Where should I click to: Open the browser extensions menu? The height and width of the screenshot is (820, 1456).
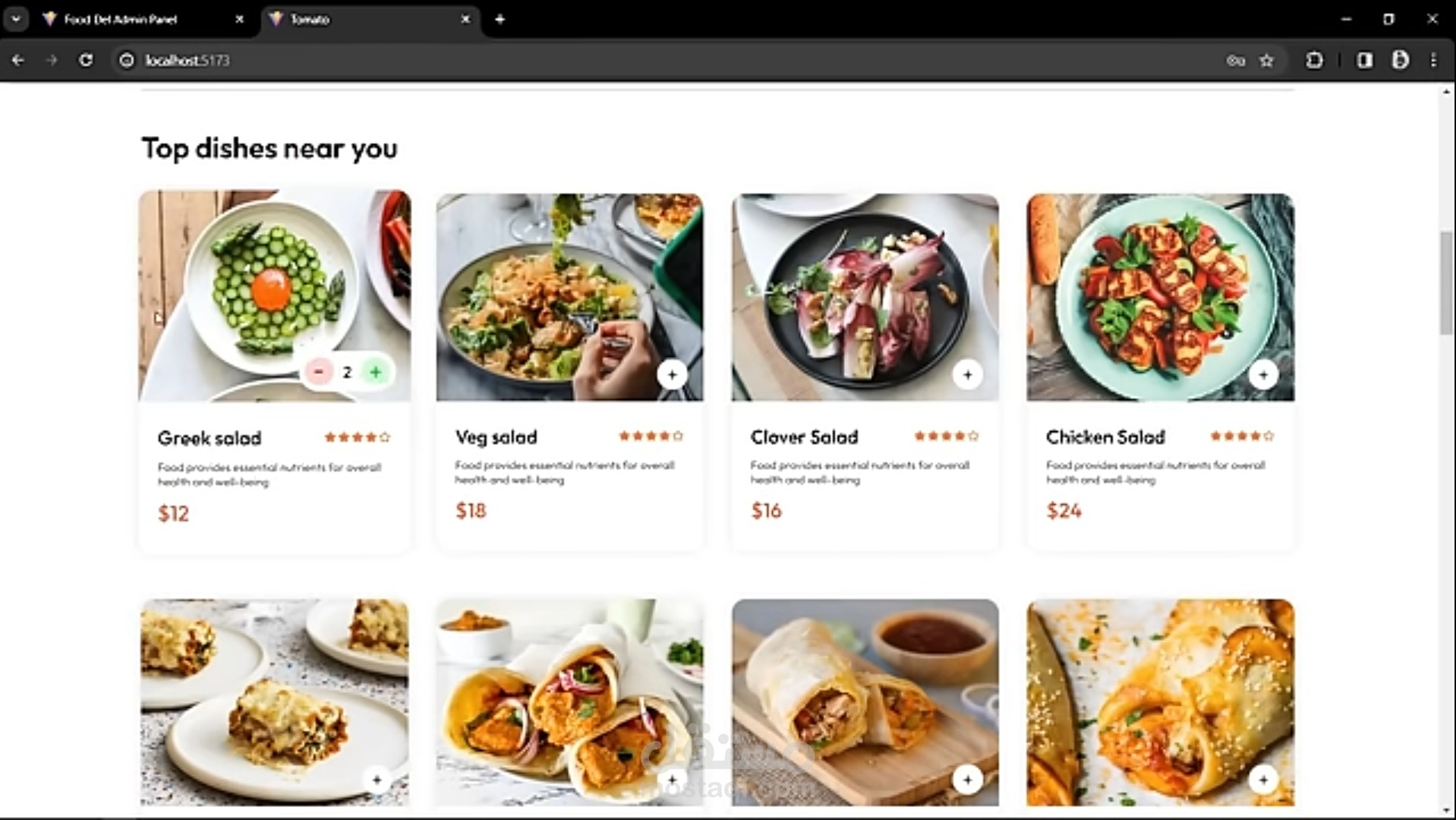coord(1314,61)
